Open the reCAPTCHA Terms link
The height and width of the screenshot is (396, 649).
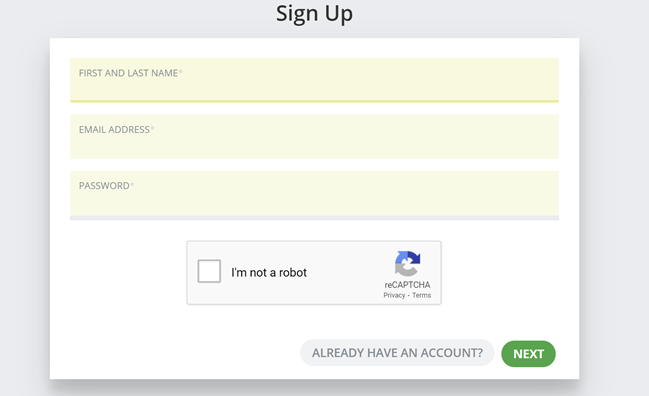point(421,295)
